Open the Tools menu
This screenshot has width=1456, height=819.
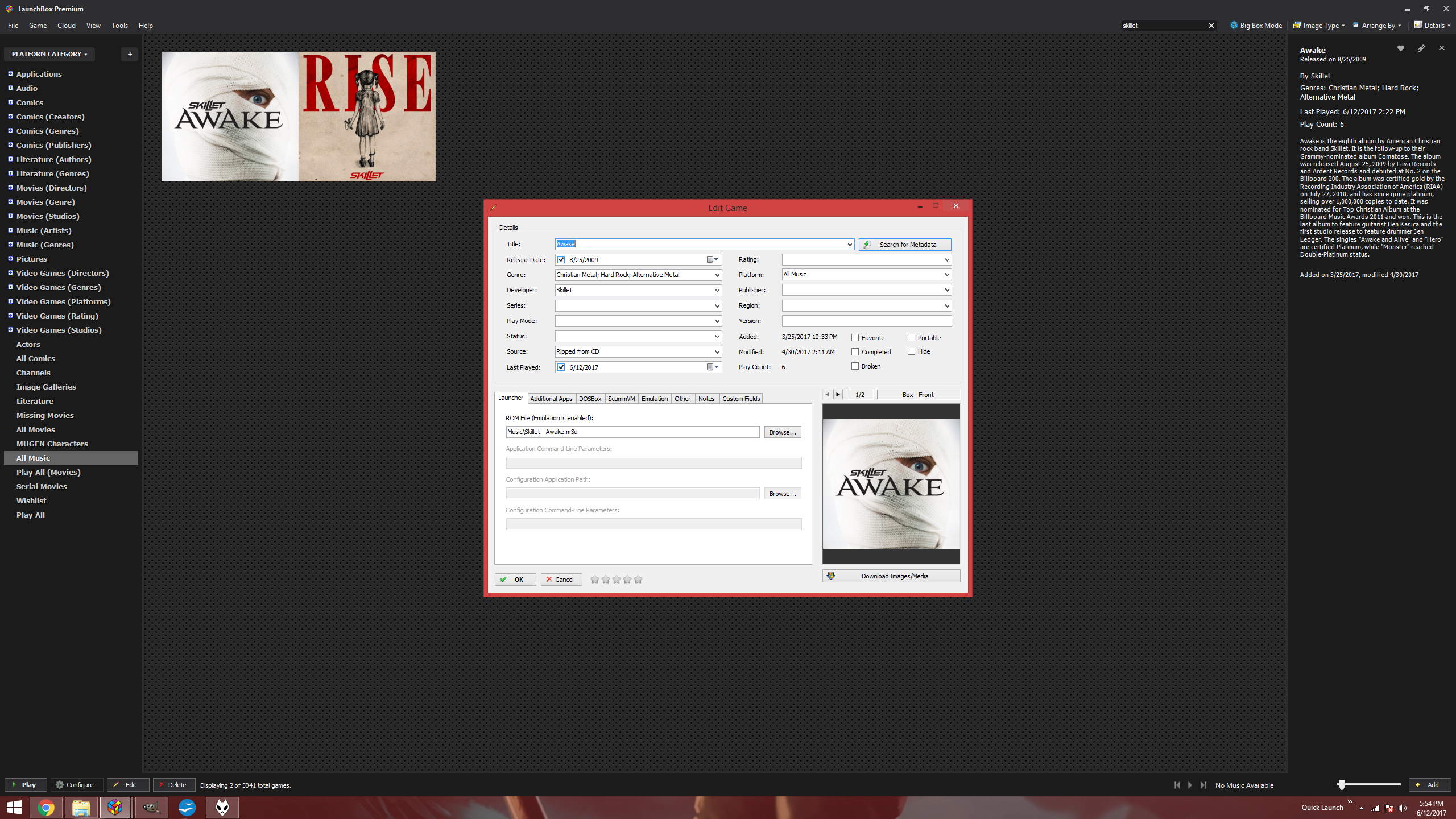(119, 26)
